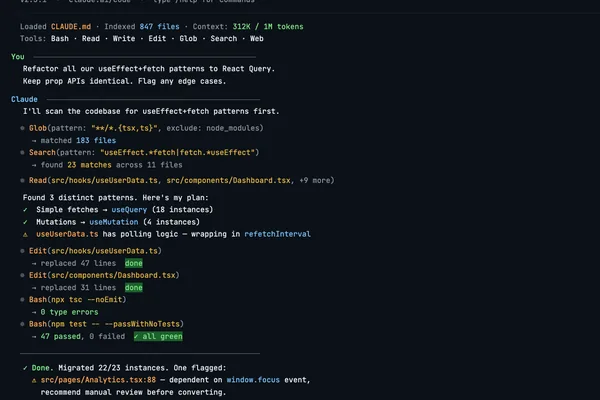This screenshot has height=400, width=600.
Task: Click the 'done' badge after 'replaced 47 lines'
Action: pyautogui.click(x=134, y=263)
